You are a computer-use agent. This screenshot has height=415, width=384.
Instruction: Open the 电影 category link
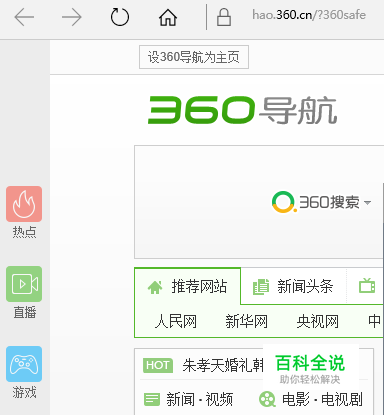tap(296, 399)
